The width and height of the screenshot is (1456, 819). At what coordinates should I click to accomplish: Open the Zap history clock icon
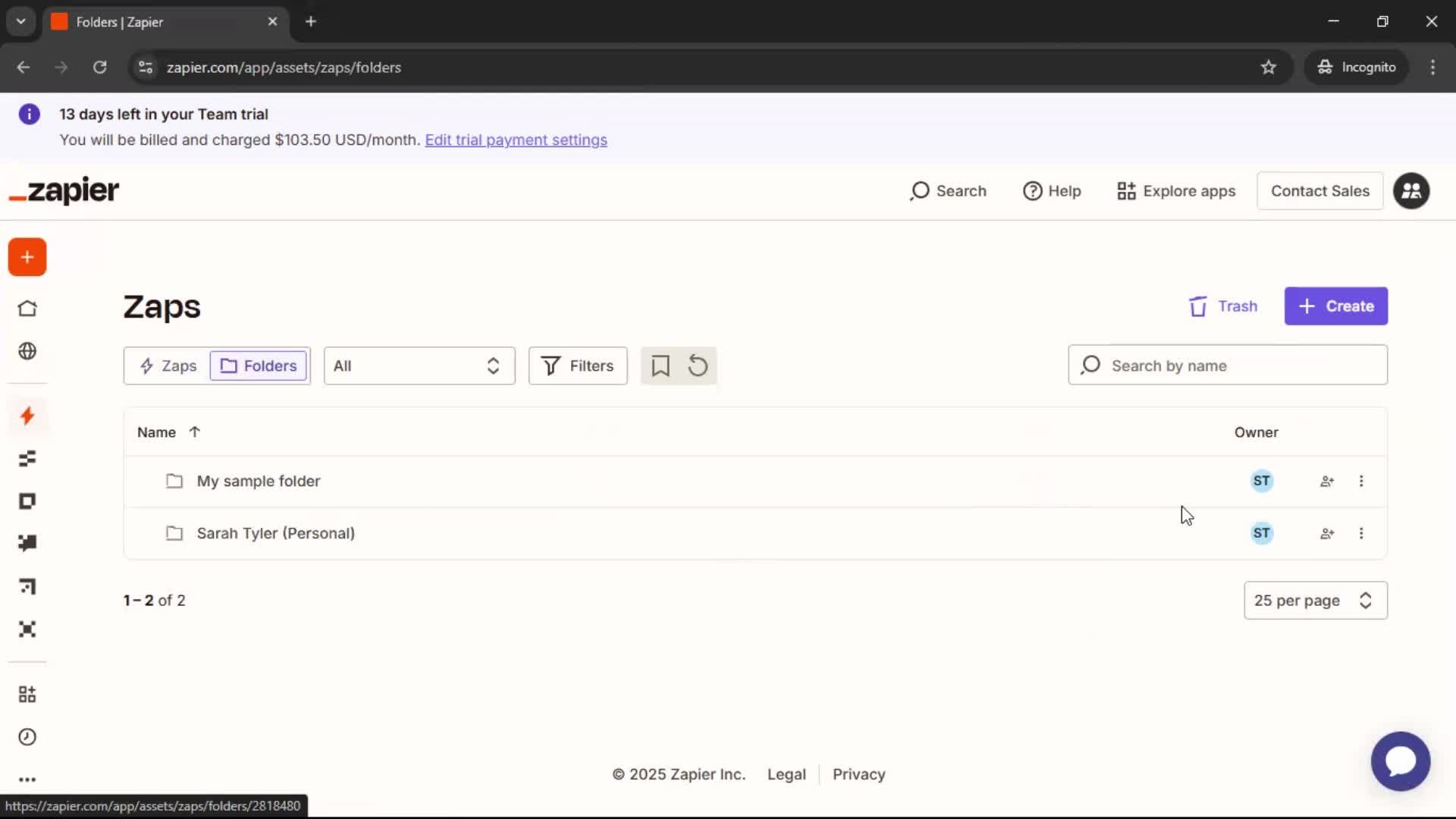[27, 737]
